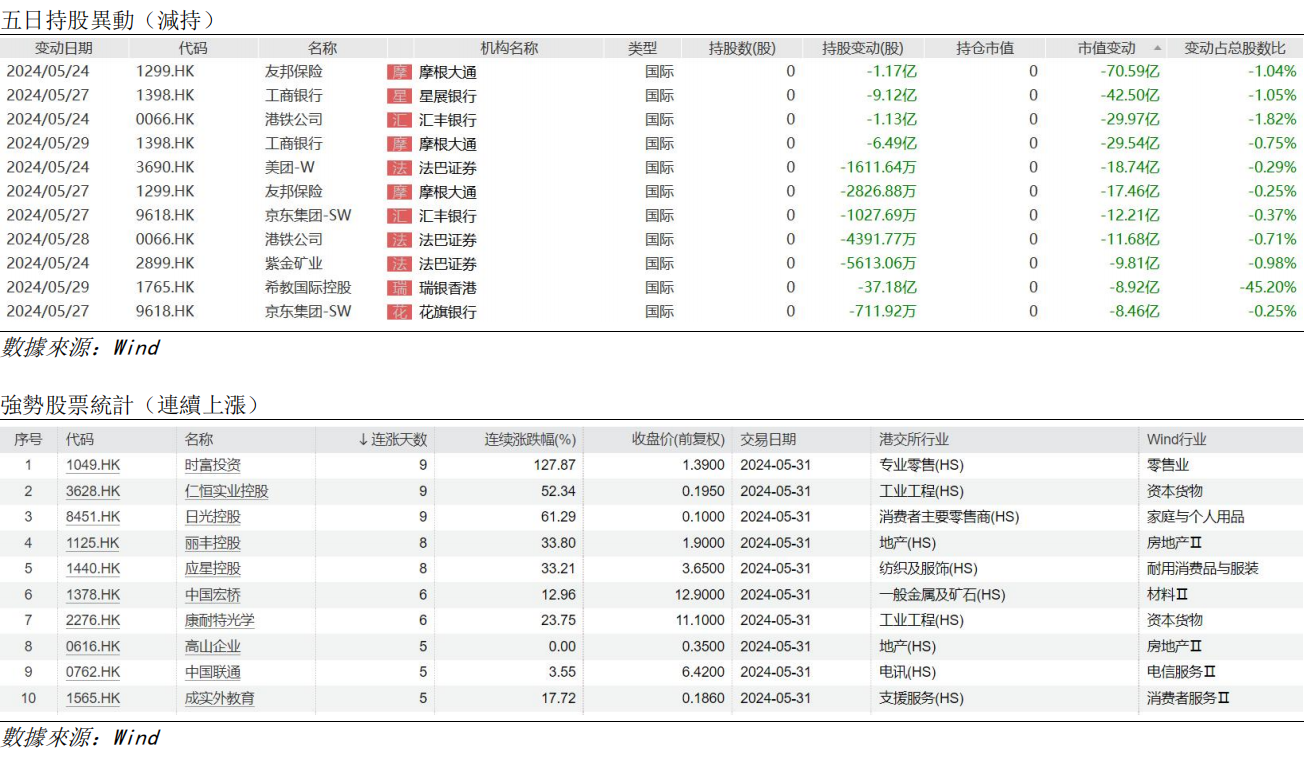The image size is (1311, 767).
Task: Click the red 花 badge beside 花旗银行
Action: 399,312
